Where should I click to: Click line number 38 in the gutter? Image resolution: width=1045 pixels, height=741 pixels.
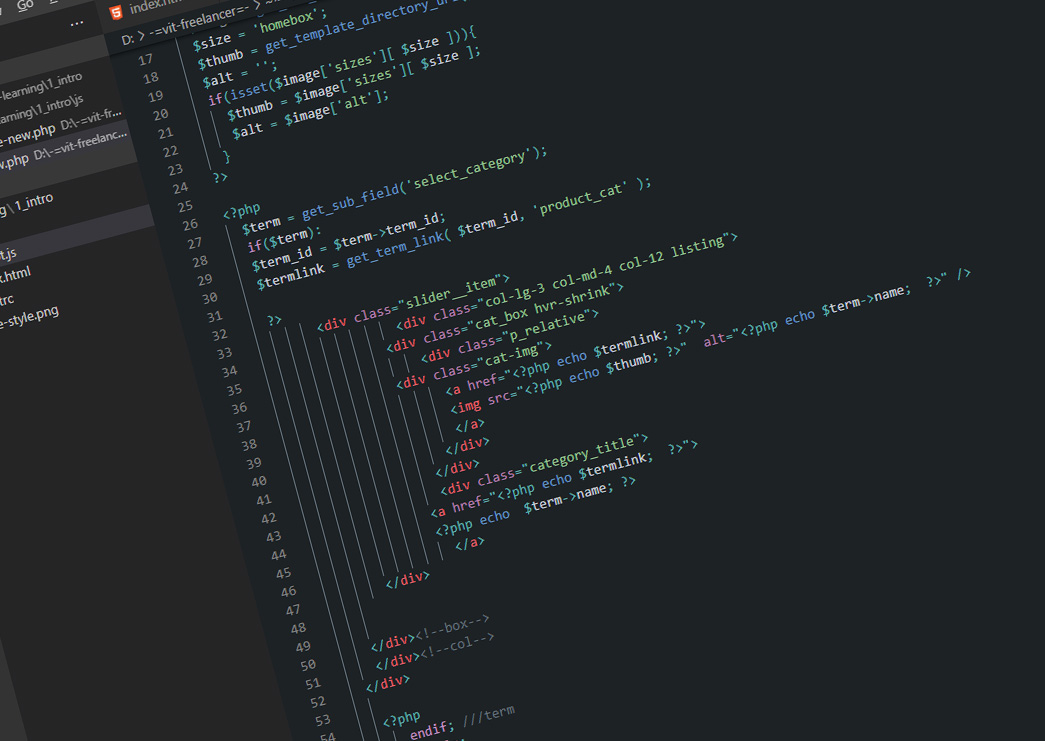point(249,444)
